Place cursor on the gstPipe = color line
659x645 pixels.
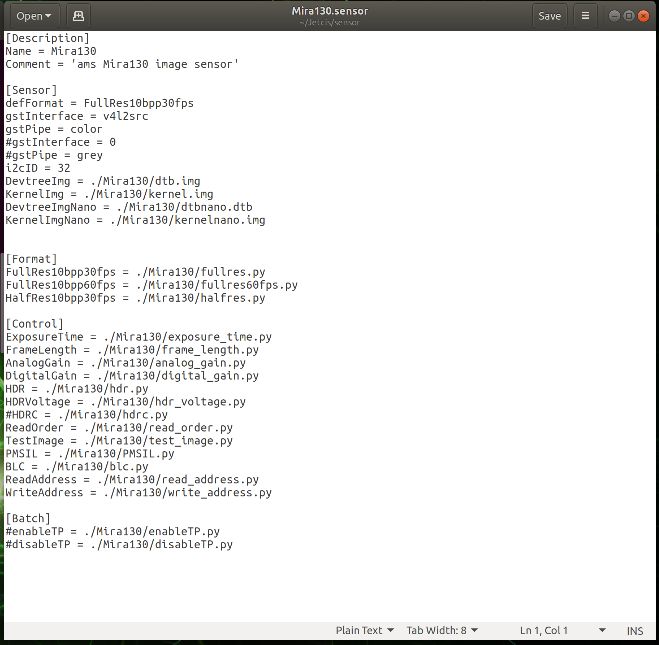(54, 129)
